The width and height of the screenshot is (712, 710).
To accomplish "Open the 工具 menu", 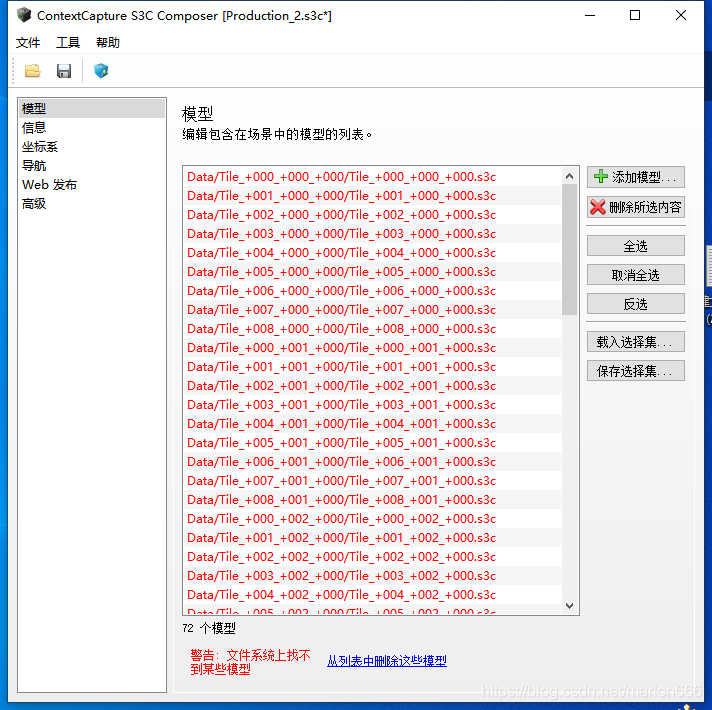I will (x=68, y=43).
